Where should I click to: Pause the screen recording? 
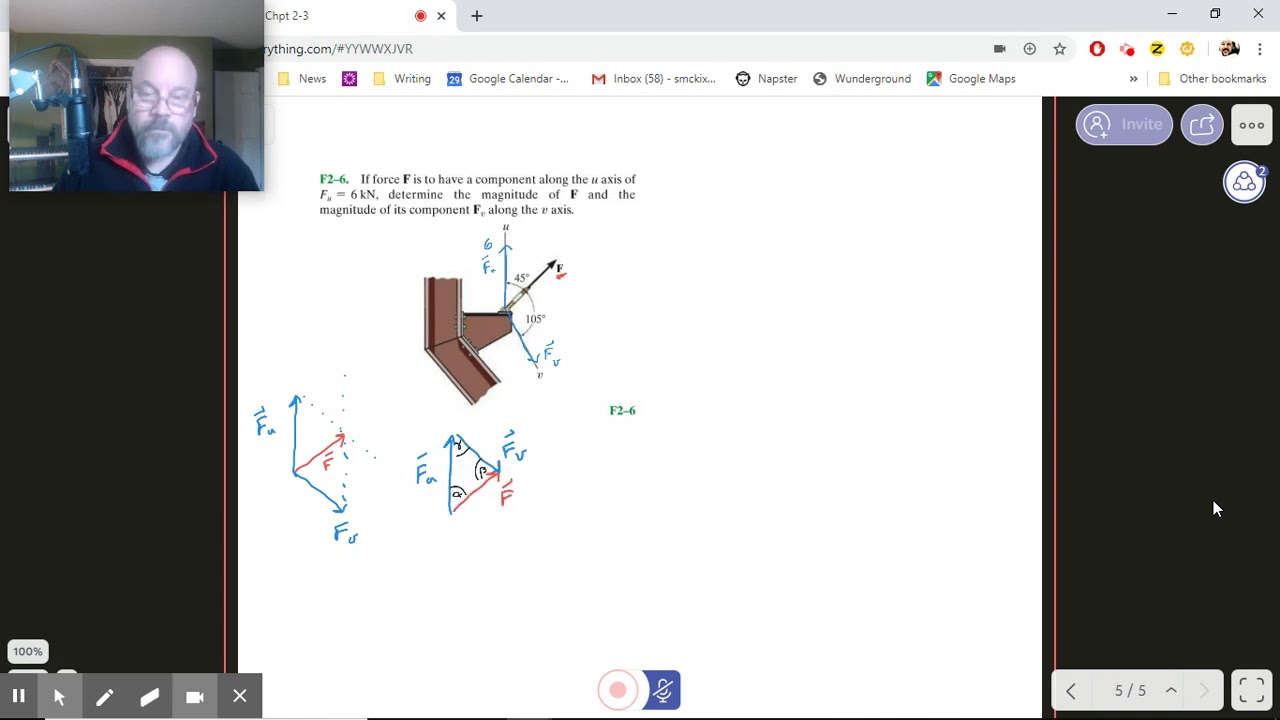(x=18, y=696)
